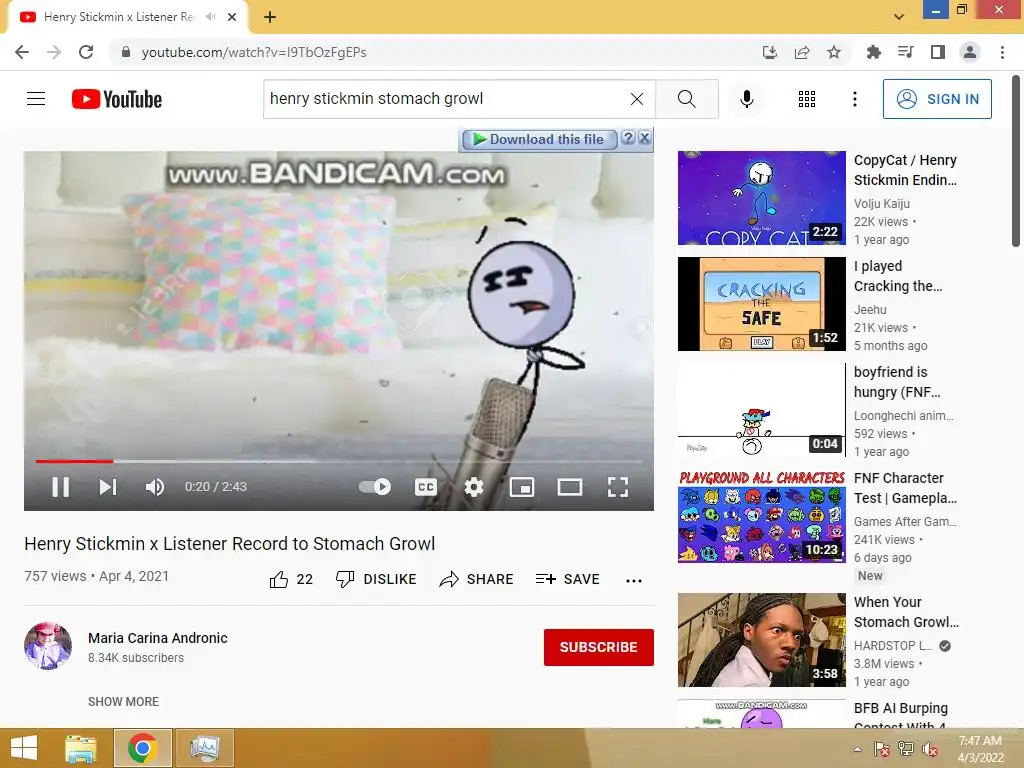Click the Chrome icon on the taskbar
The width and height of the screenshot is (1024, 768).
tap(143, 748)
